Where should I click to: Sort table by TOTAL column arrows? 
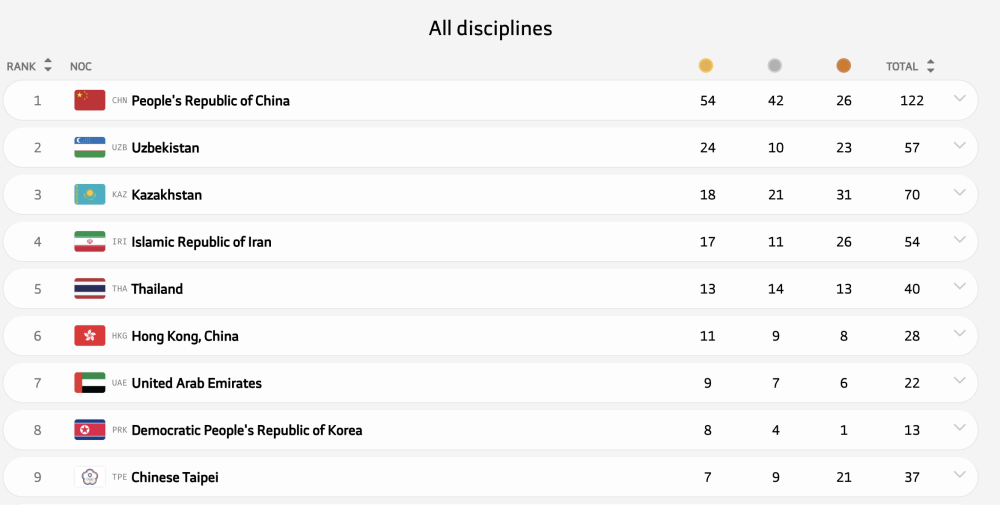[931, 66]
